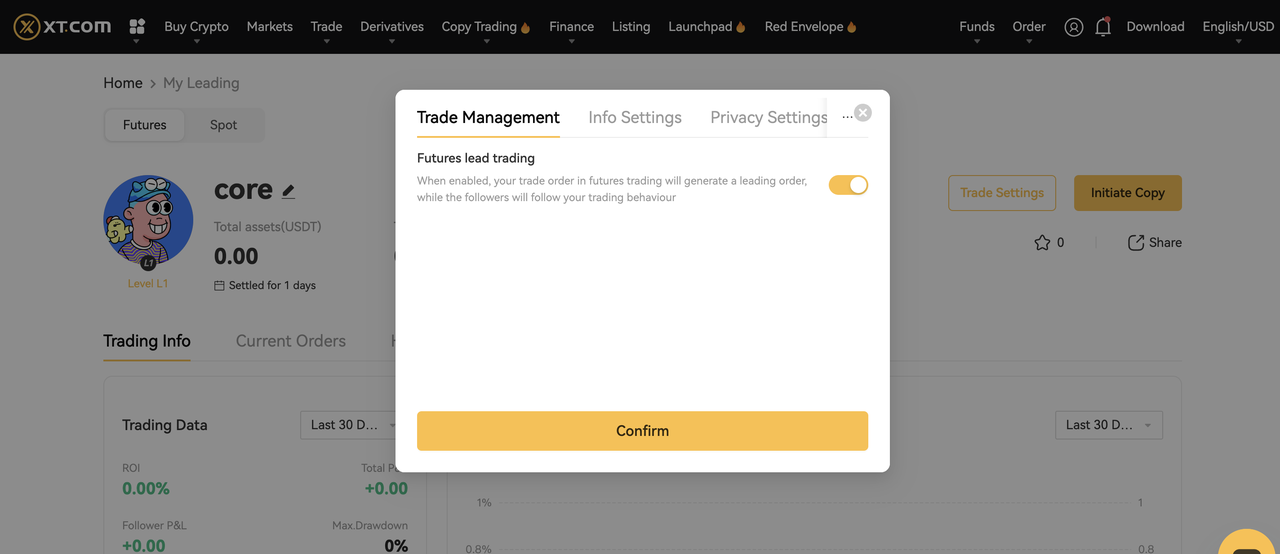The width and height of the screenshot is (1280, 554).
Task: Click the core profile avatar
Action: tap(148, 220)
